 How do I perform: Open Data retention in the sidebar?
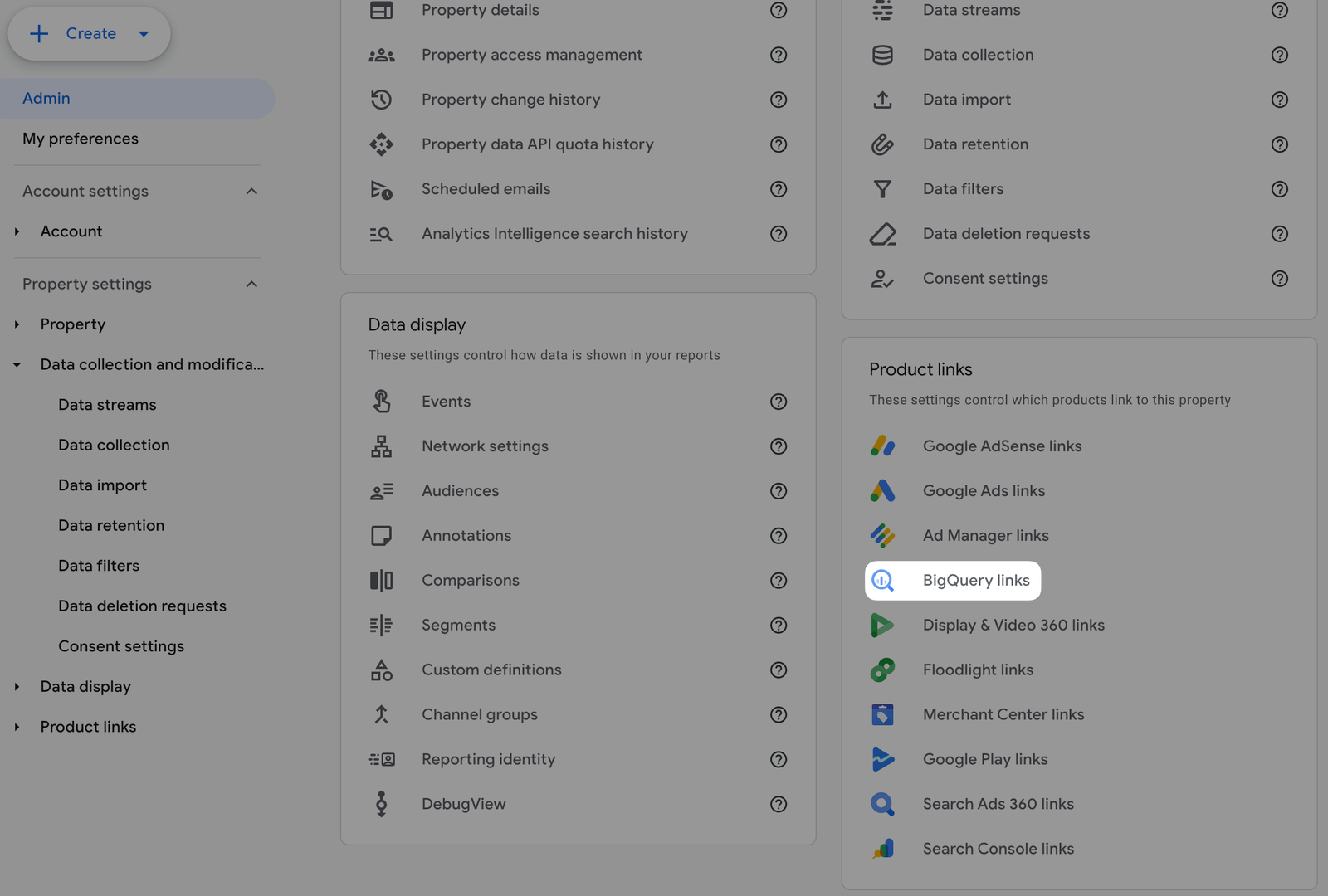(x=111, y=526)
